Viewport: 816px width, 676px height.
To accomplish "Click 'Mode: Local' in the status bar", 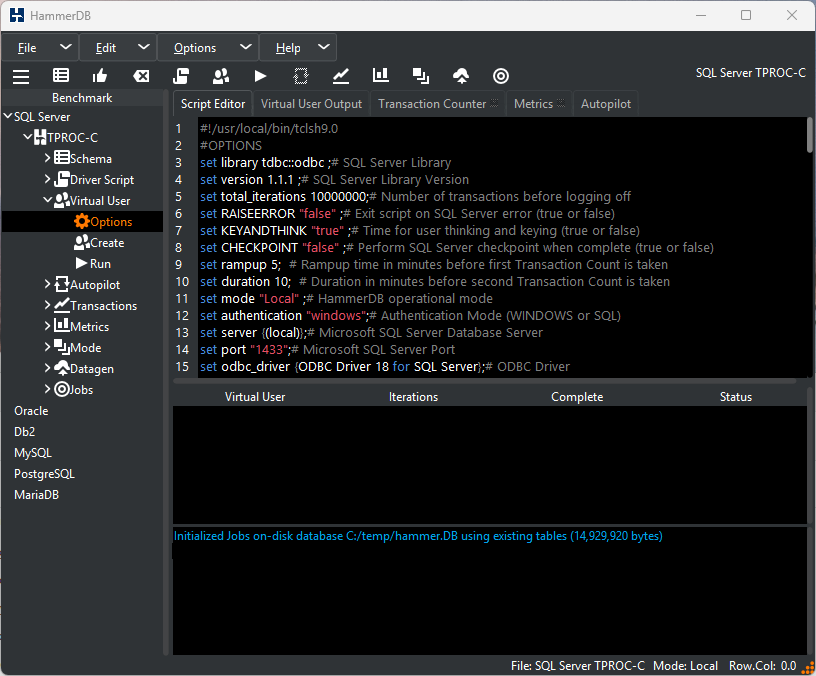I will pos(685,666).
